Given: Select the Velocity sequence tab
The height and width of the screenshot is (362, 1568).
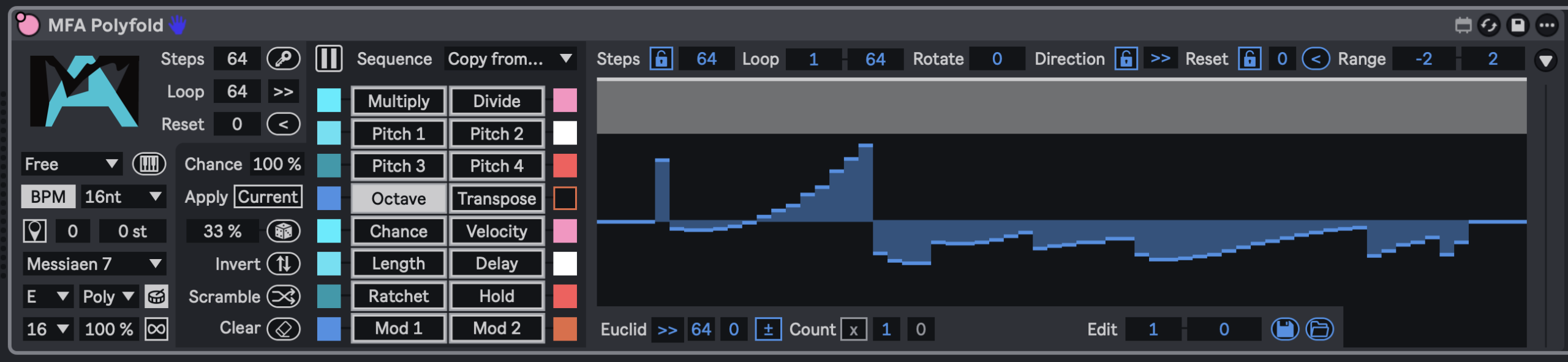Looking at the screenshot, I should click(497, 232).
